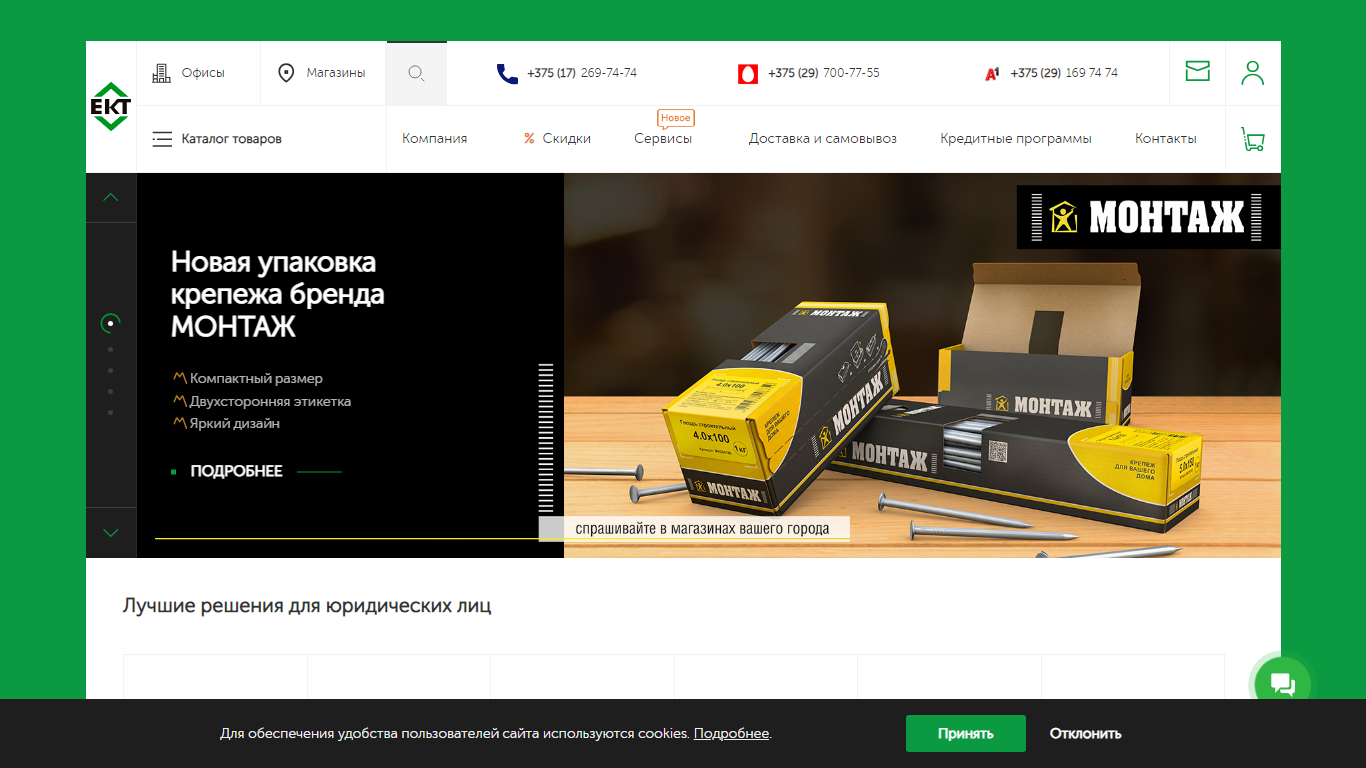Click the percent discounts icon

point(529,139)
